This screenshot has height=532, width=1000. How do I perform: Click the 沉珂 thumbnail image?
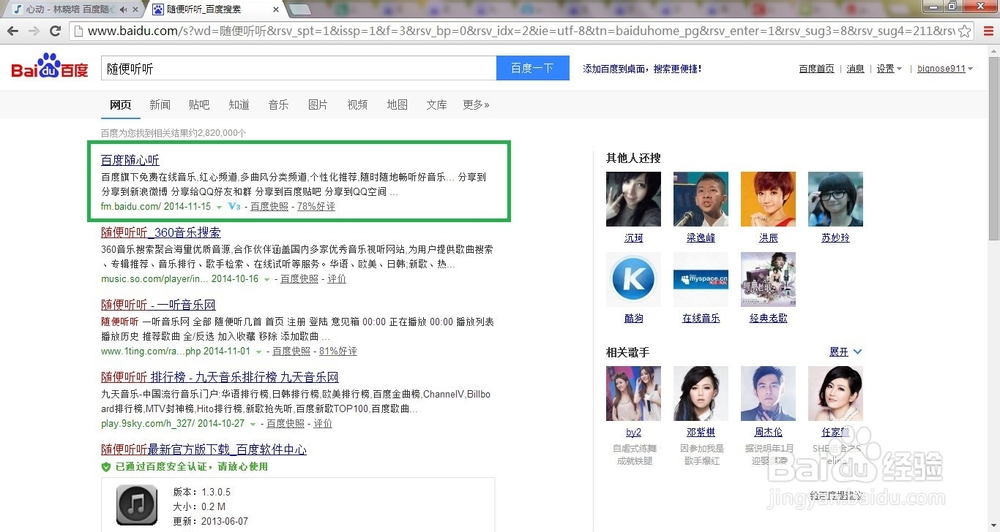[633, 199]
